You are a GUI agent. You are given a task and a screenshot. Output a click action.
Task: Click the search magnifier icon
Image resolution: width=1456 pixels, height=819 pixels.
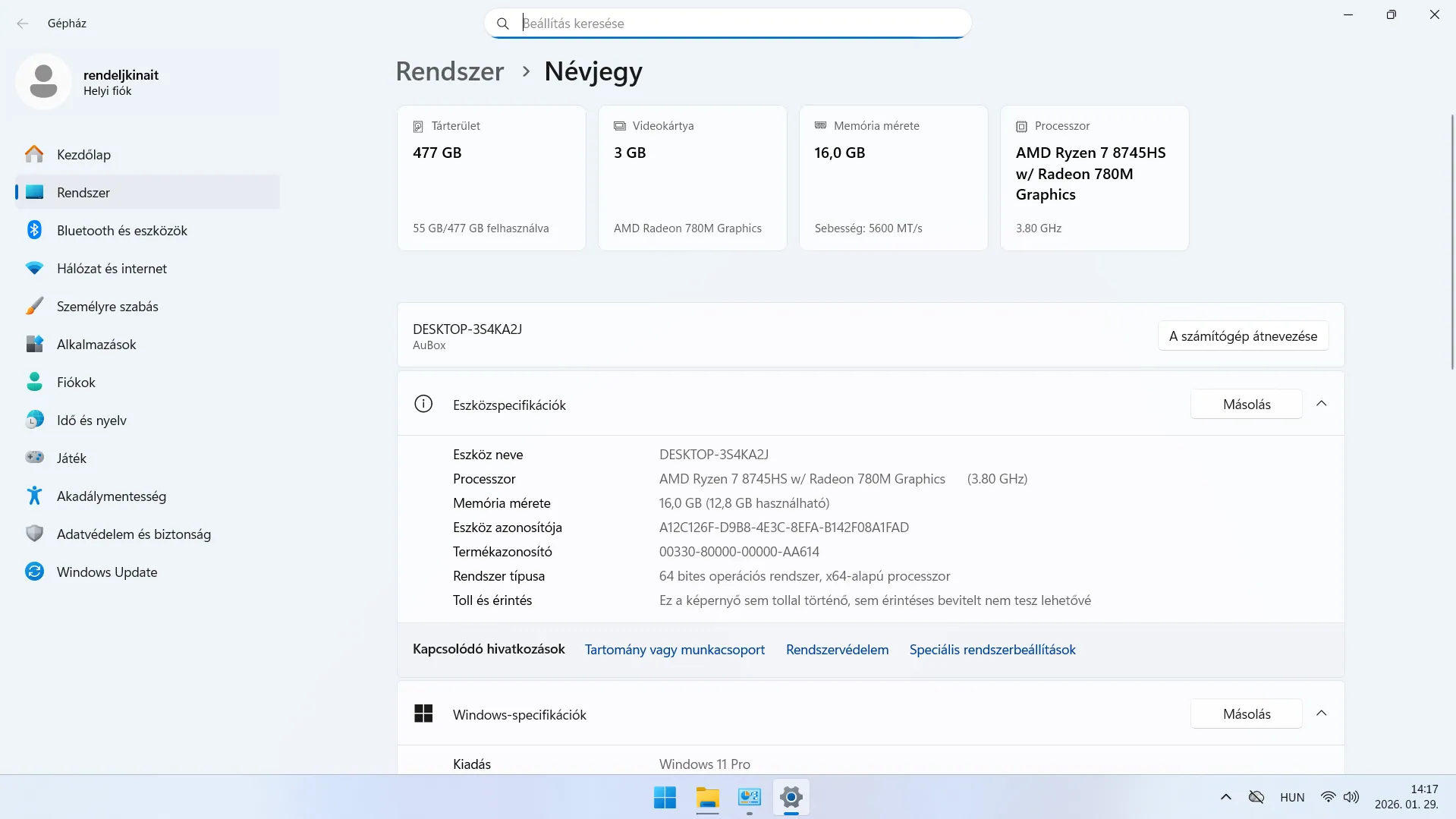tap(502, 24)
